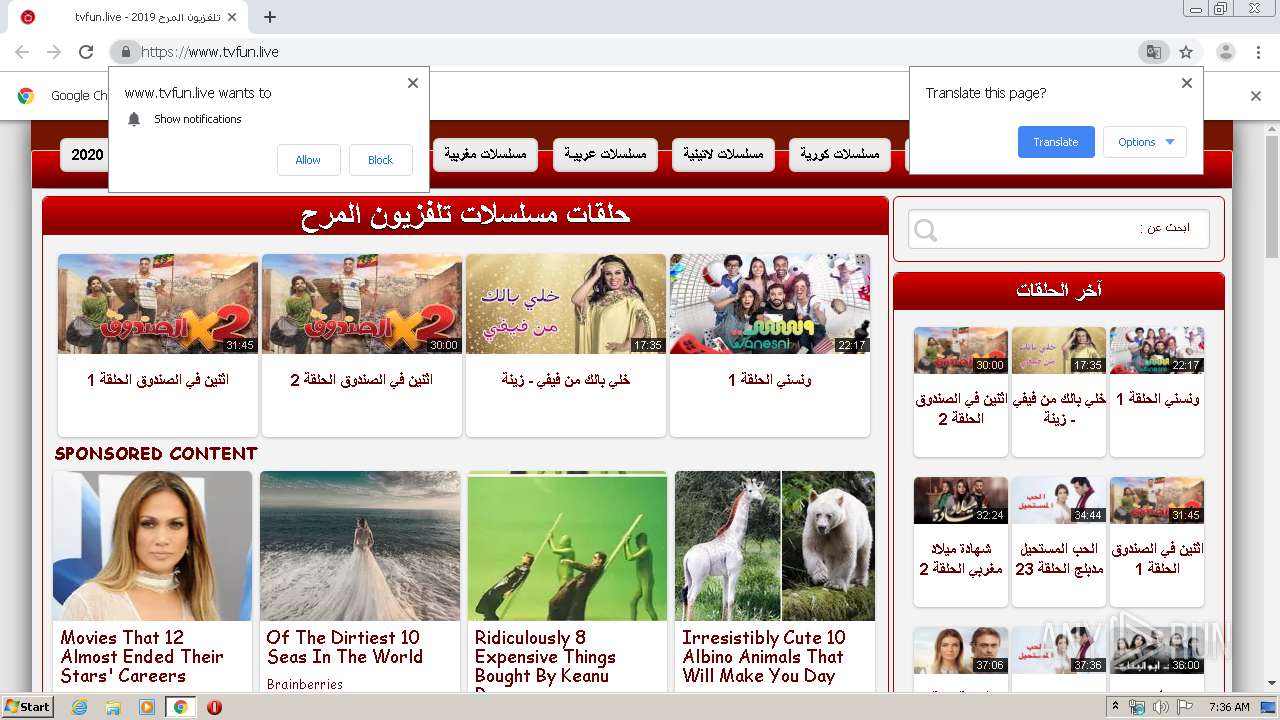1280x720 pixels.
Task: Open sidebar link شهادة ميلاد مغربي الحلقة 2
Action: coord(961,559)
